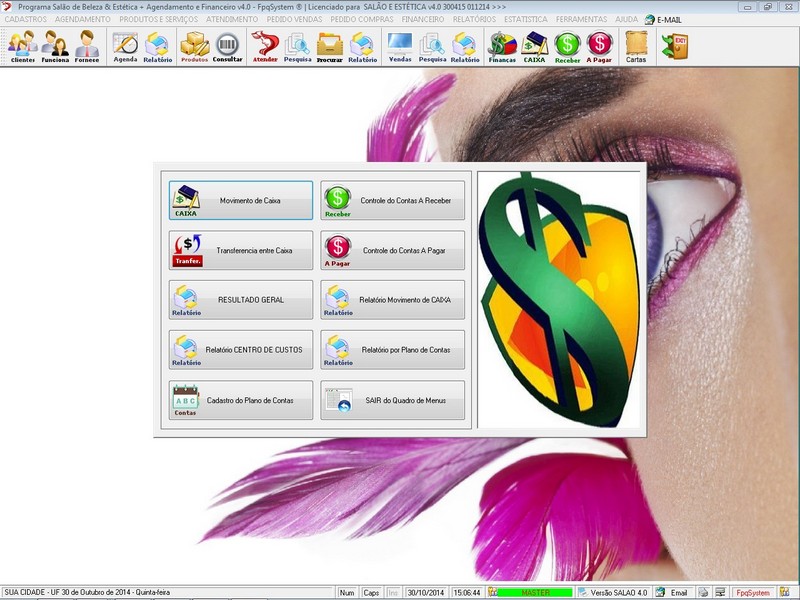Open the FINANCEIRO menu

click(423, 19)
